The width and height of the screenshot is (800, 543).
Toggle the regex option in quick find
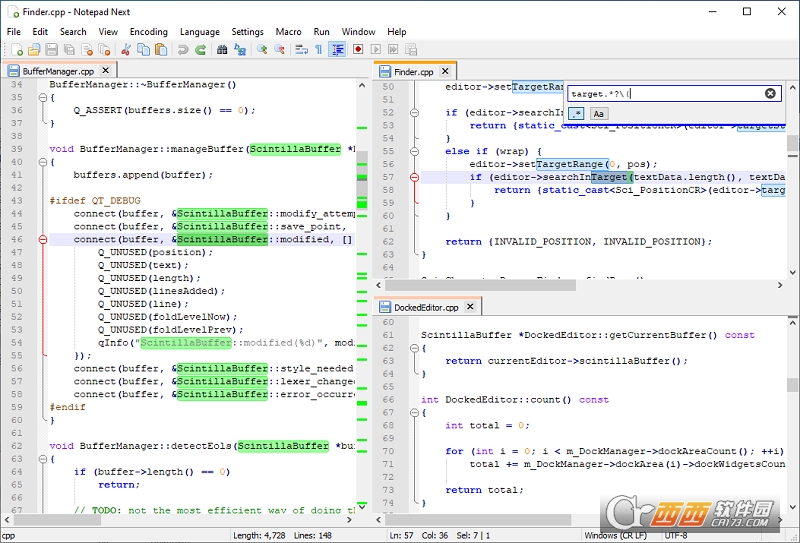click(x=577, y=114)
